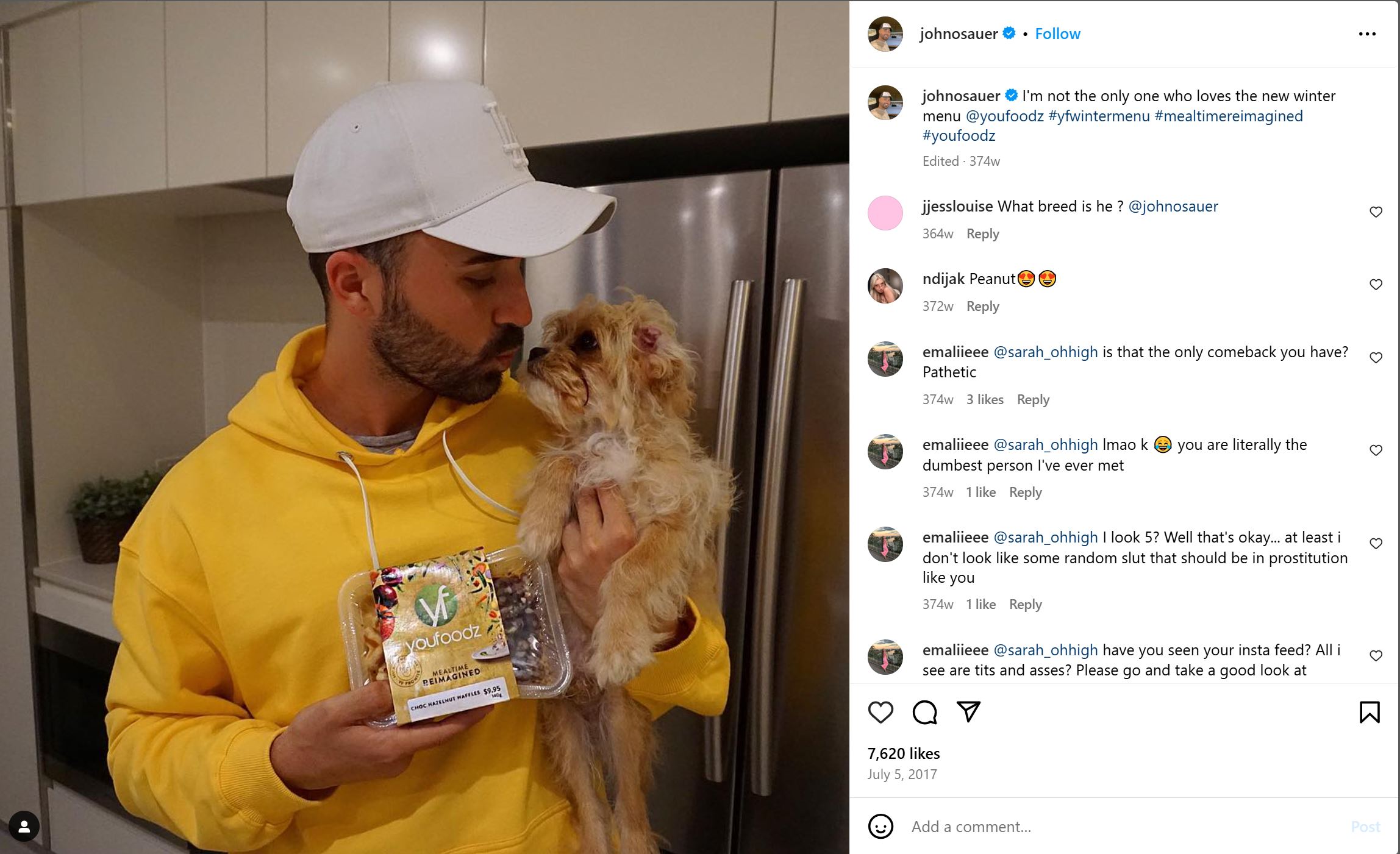Screen dimensions: 1400x854
Task: Reply to jjesslouise's comment
Action: pyautogui.click(x=982, y=233)
